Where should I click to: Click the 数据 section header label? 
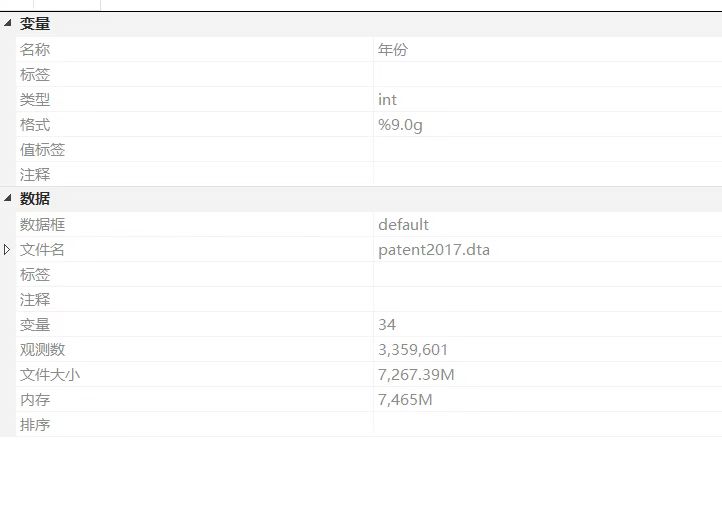coord(35,199)
